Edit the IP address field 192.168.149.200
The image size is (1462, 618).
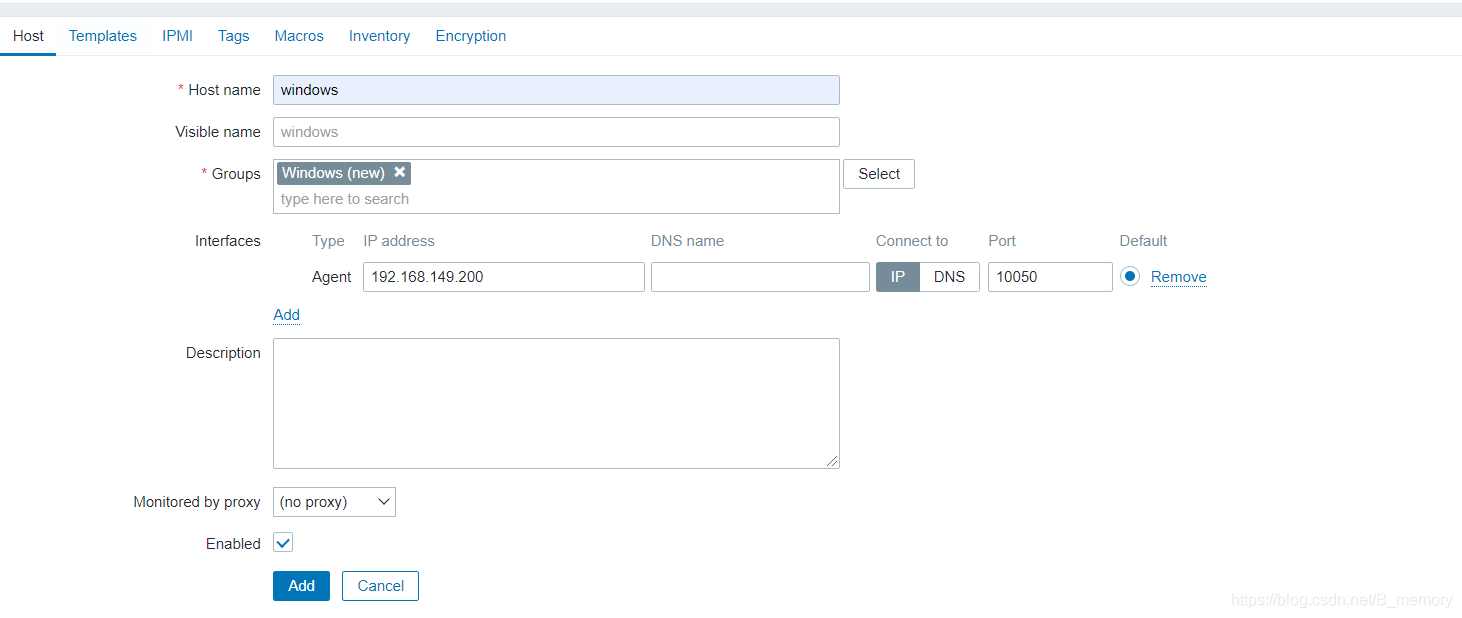pyautogui.click(x=504, y=277)
